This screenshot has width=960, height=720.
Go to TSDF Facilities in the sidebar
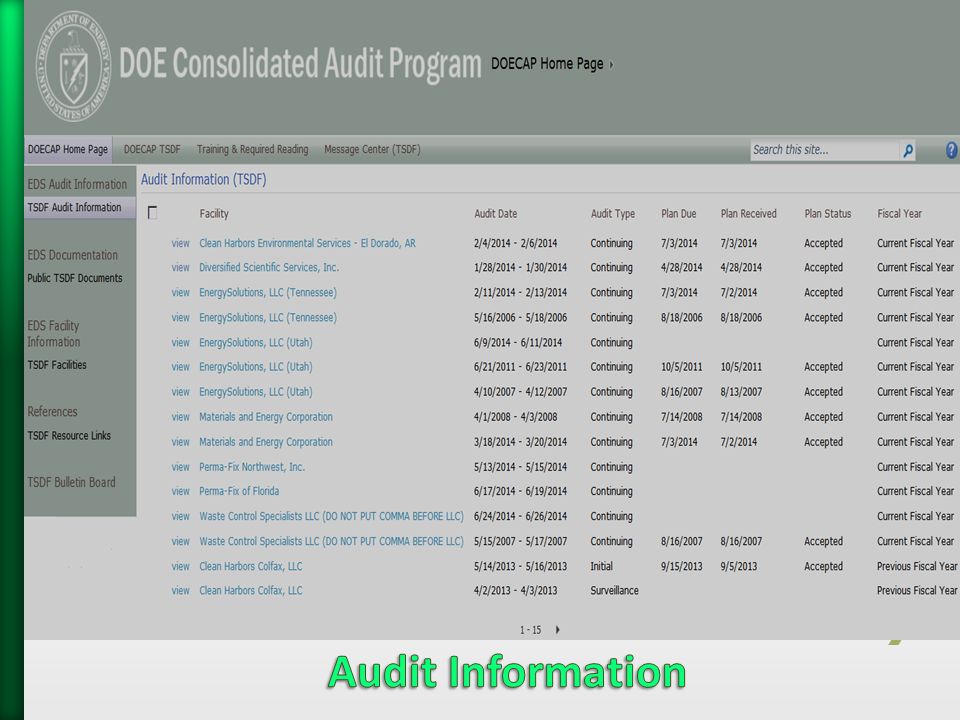pyautogui.click(x=57, y=365)
